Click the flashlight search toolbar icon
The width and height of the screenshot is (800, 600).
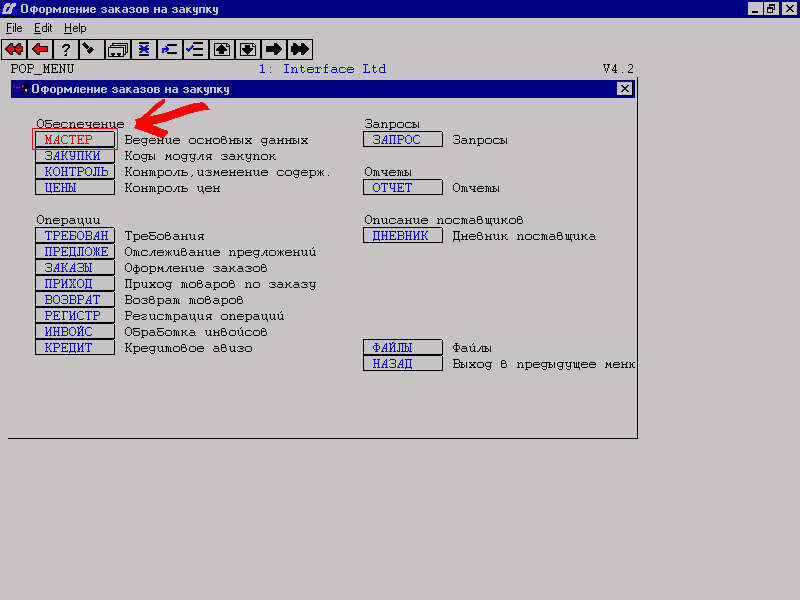pos(92,49)
